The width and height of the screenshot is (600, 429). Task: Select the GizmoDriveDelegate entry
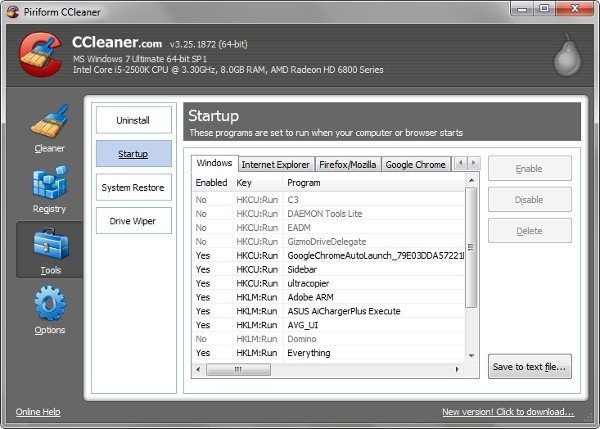(x=328, y=241)
